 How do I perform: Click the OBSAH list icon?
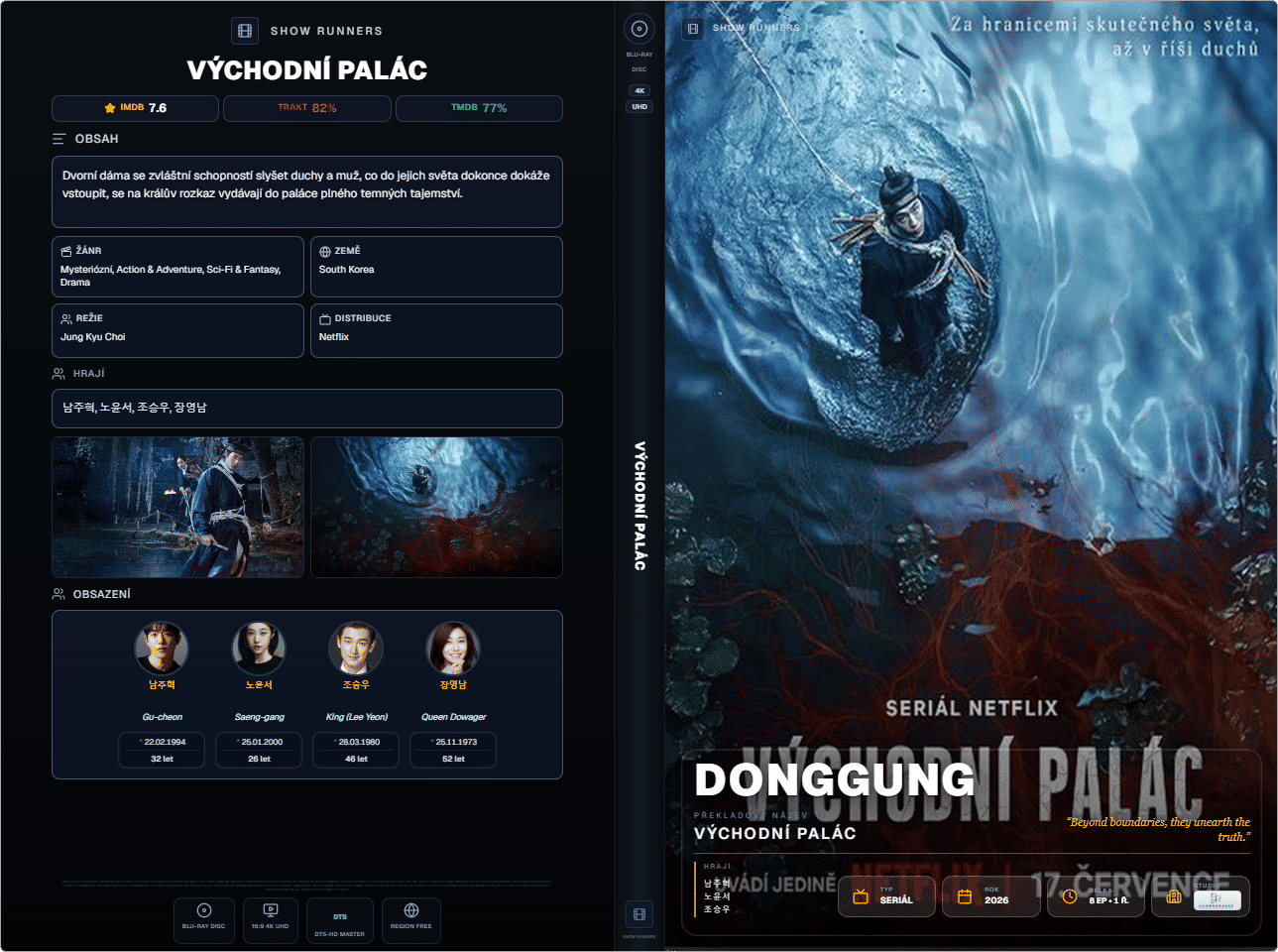(x=59, y=139)
